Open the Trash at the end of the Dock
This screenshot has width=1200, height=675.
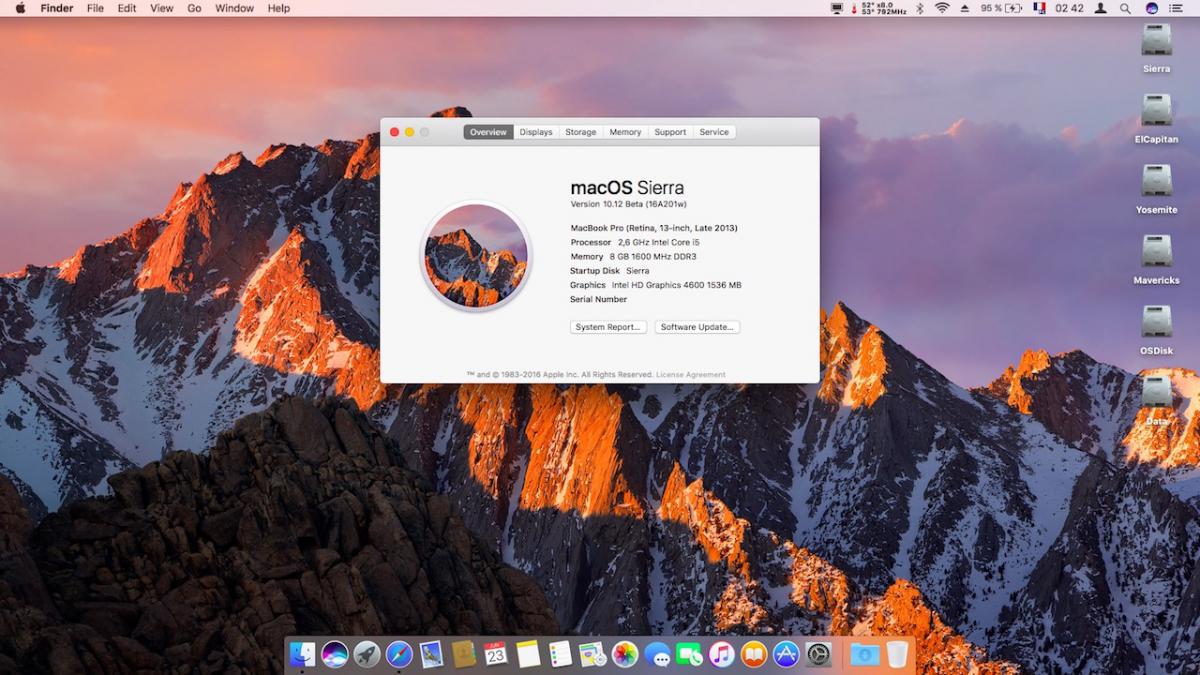click(x=896, y=655)
